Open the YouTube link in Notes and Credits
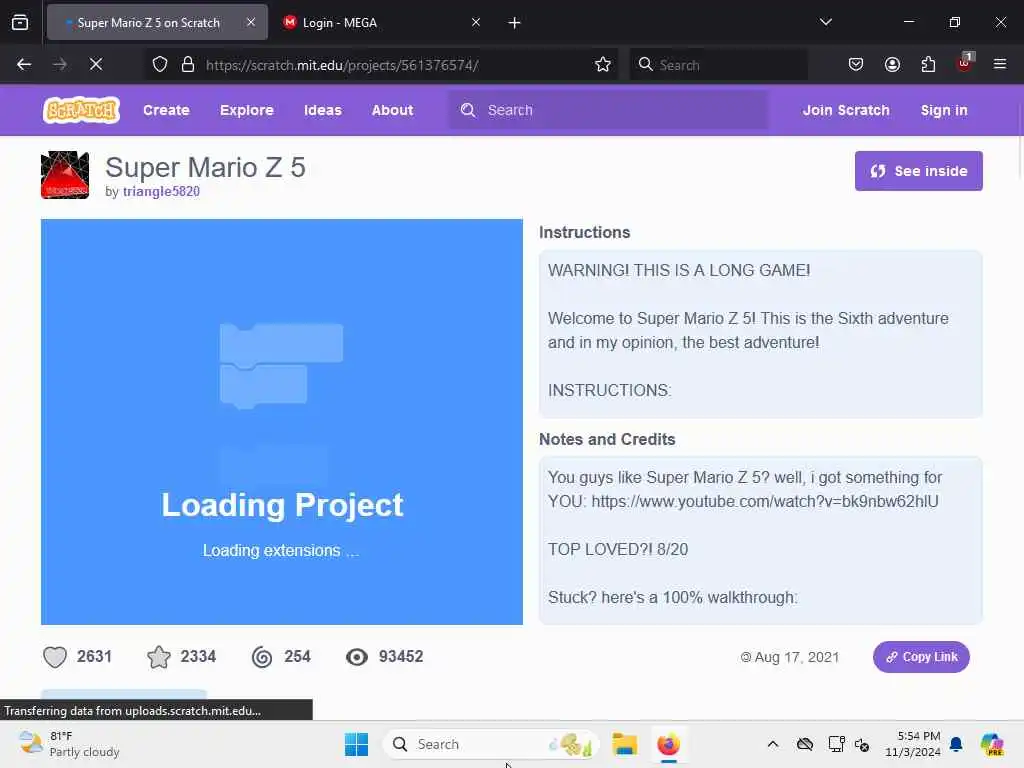 [x=765, y=502]
